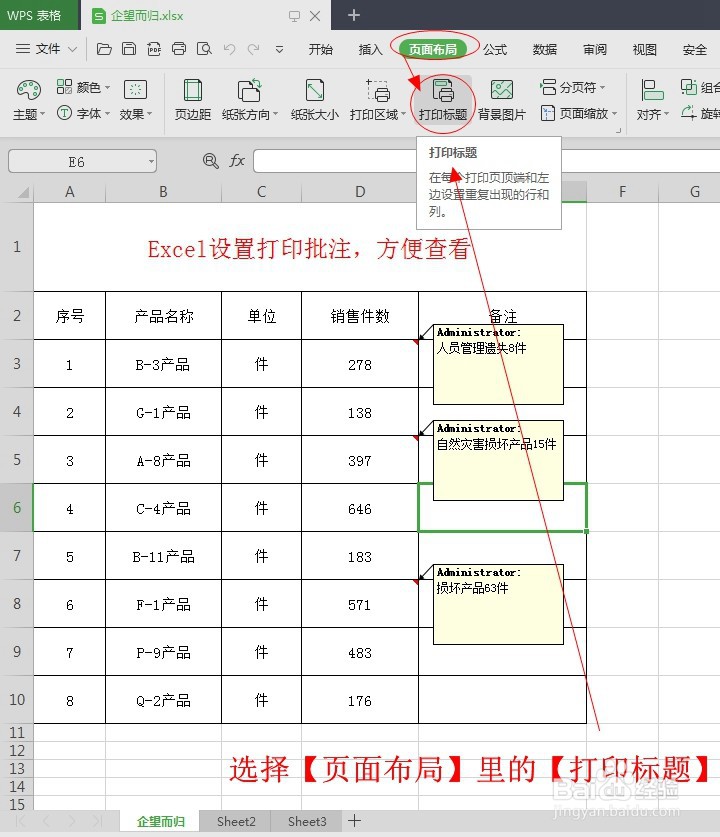Click cell containing 产品名称

(x=163, y=316)
